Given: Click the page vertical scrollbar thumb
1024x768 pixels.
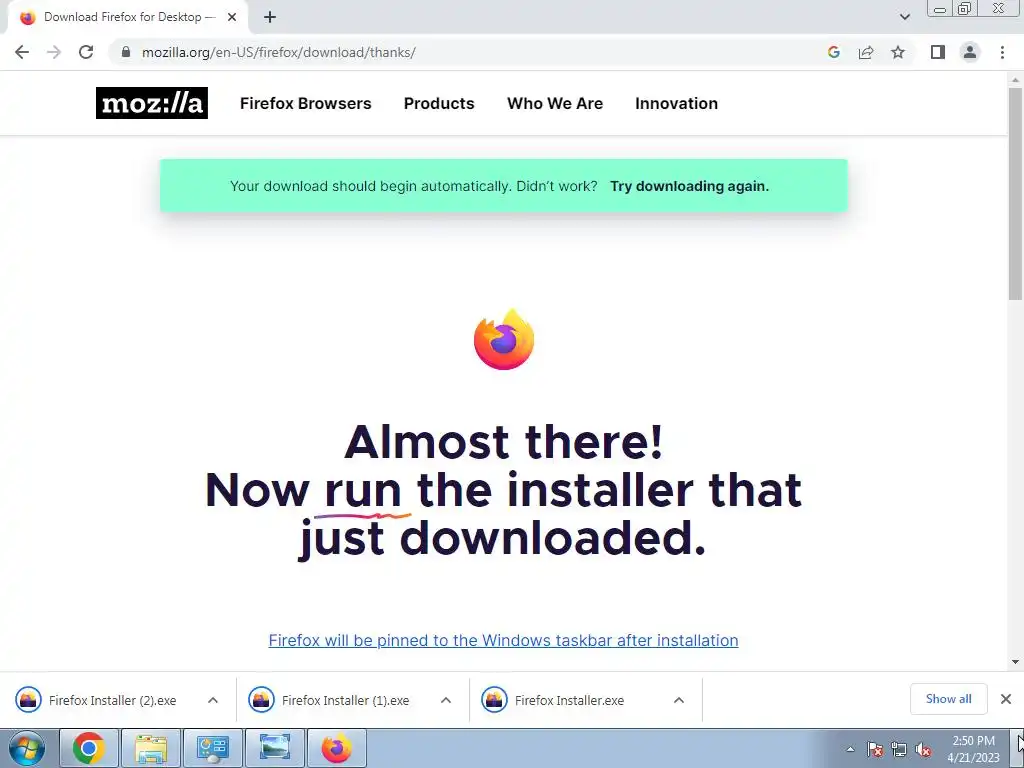Looking at the screenshot, I should pos(1015,193).
